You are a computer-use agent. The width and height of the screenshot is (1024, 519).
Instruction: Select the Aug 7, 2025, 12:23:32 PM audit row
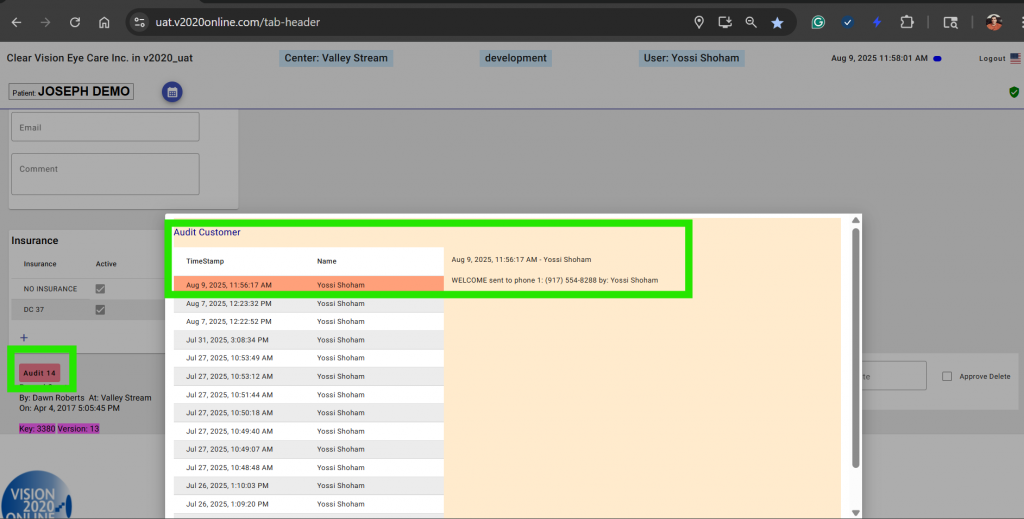pyautogui.click(x=308, y=303)
